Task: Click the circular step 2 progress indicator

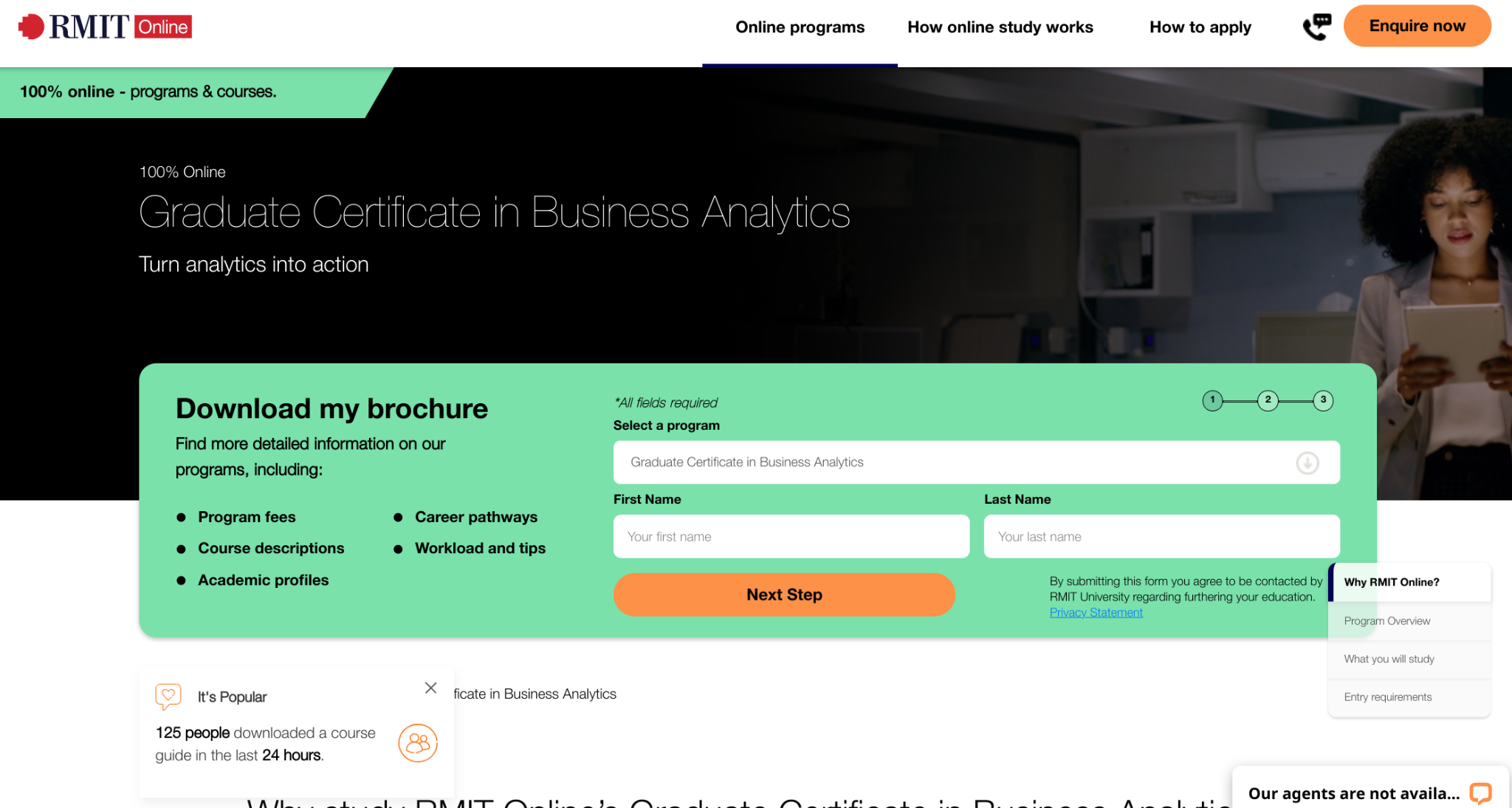Action: click(1267, 400)
